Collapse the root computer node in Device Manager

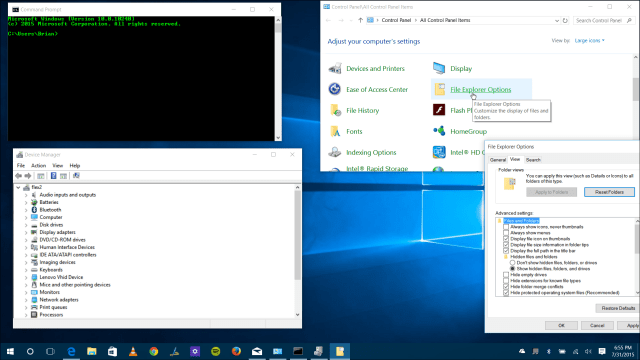[18, 187]
